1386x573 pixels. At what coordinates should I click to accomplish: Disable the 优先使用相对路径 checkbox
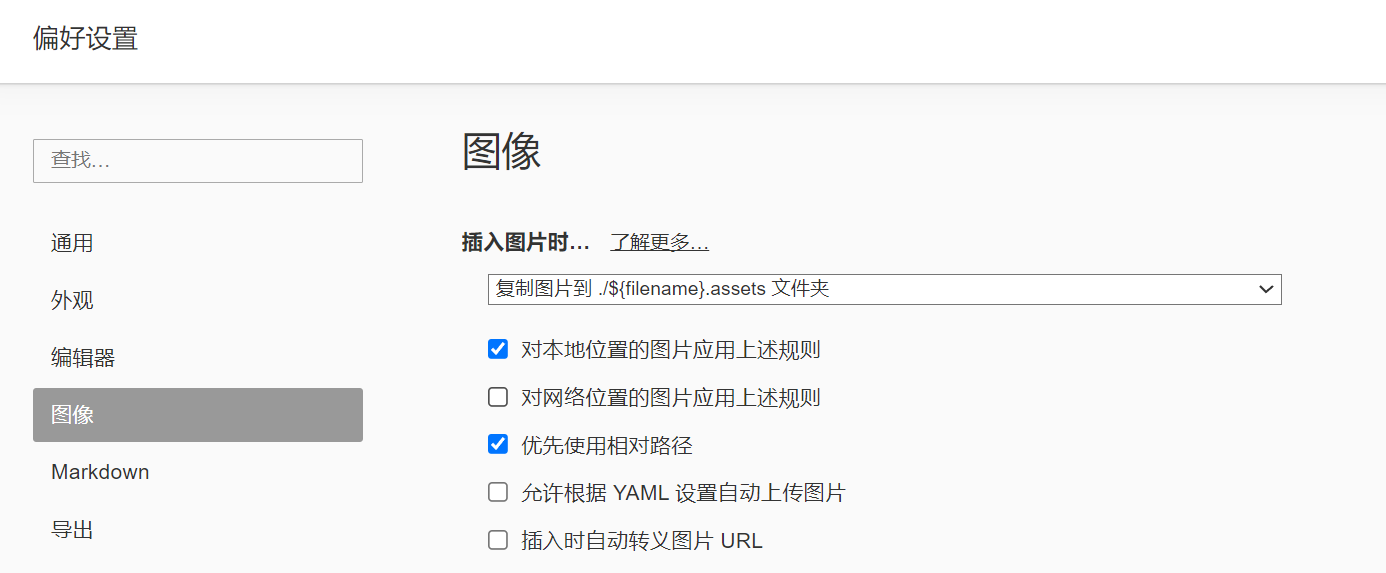pos(498,445)
